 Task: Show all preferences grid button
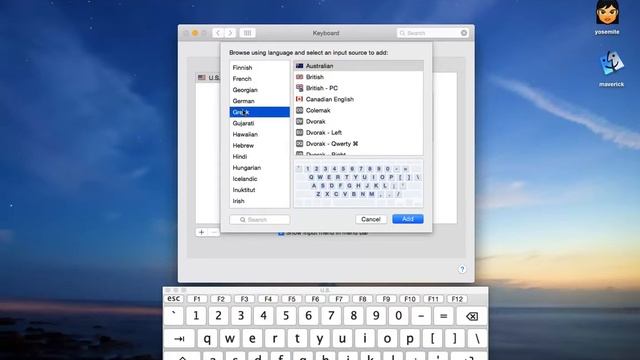coord(247,33)
